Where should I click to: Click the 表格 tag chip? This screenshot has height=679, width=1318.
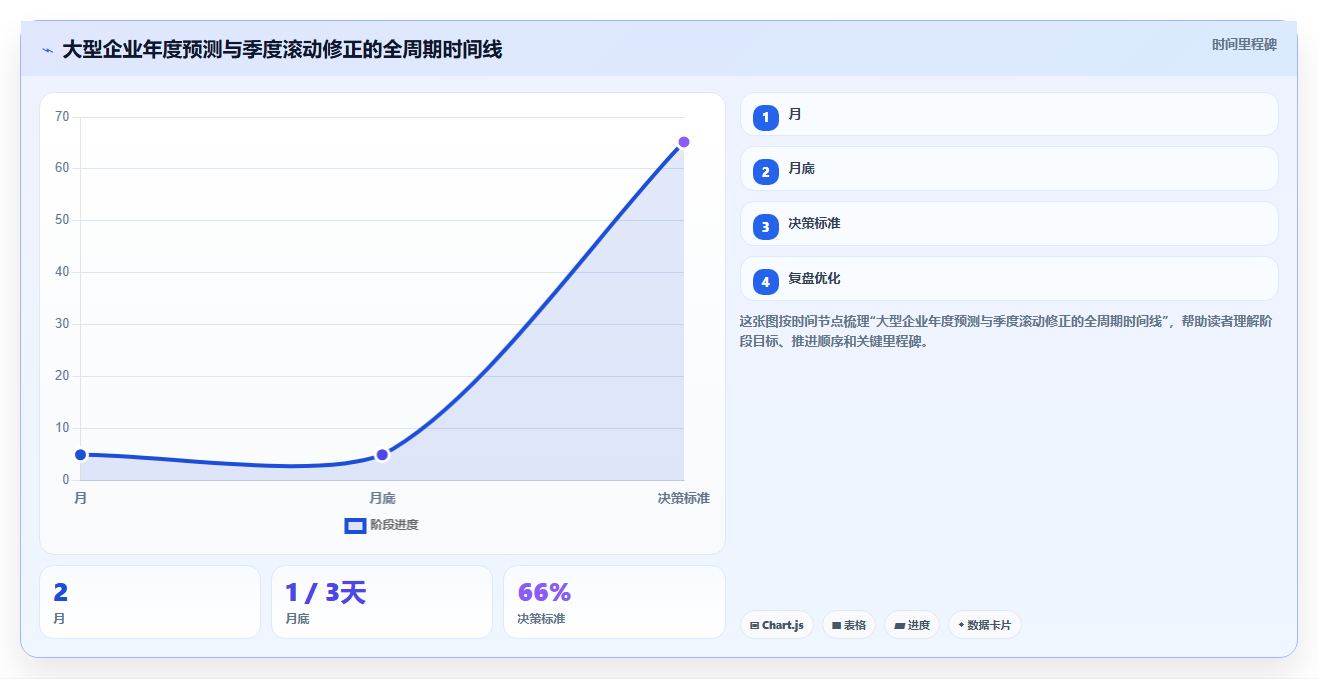pos(849,625)
